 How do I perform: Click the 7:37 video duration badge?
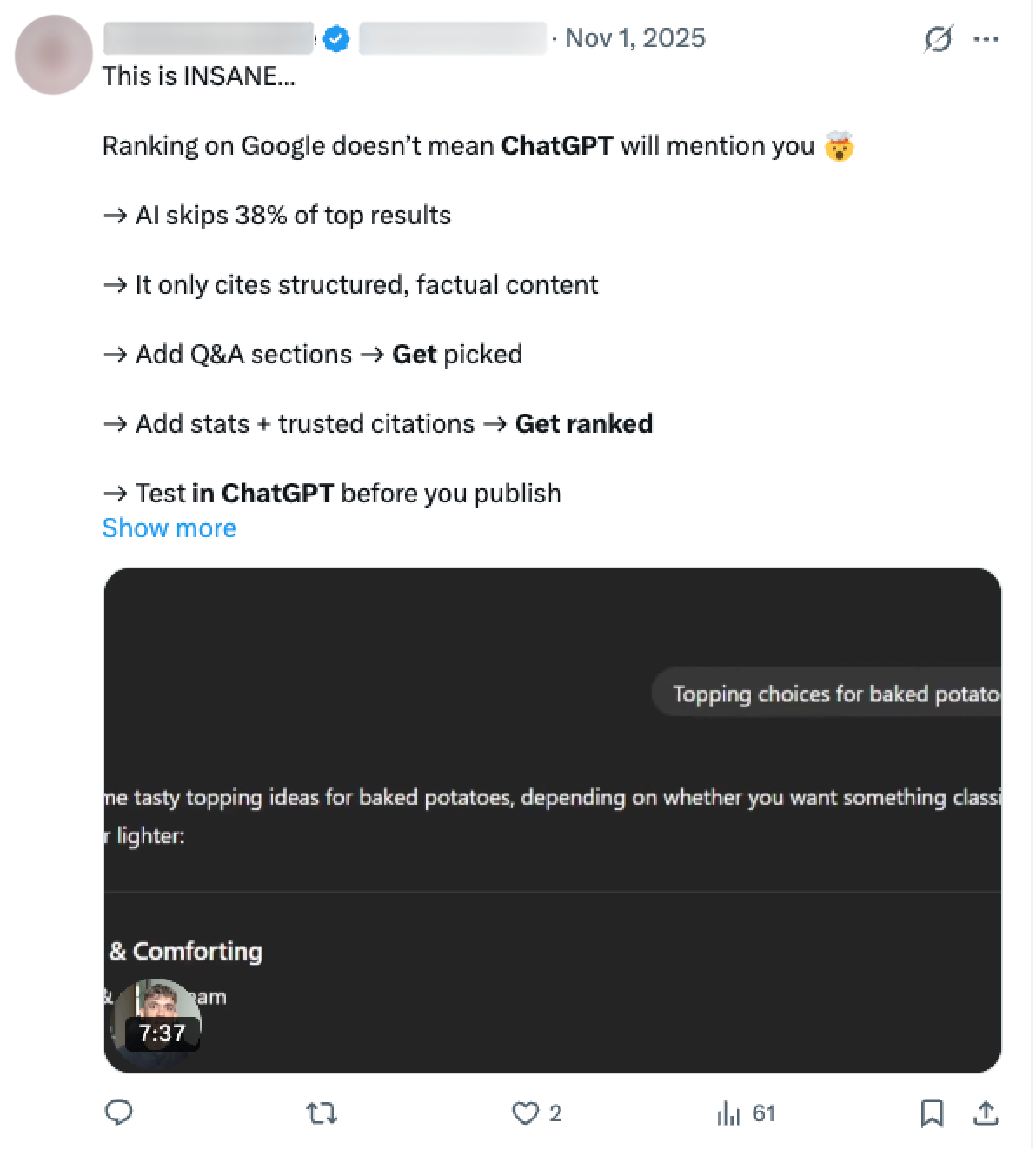tap(163, 1033)
